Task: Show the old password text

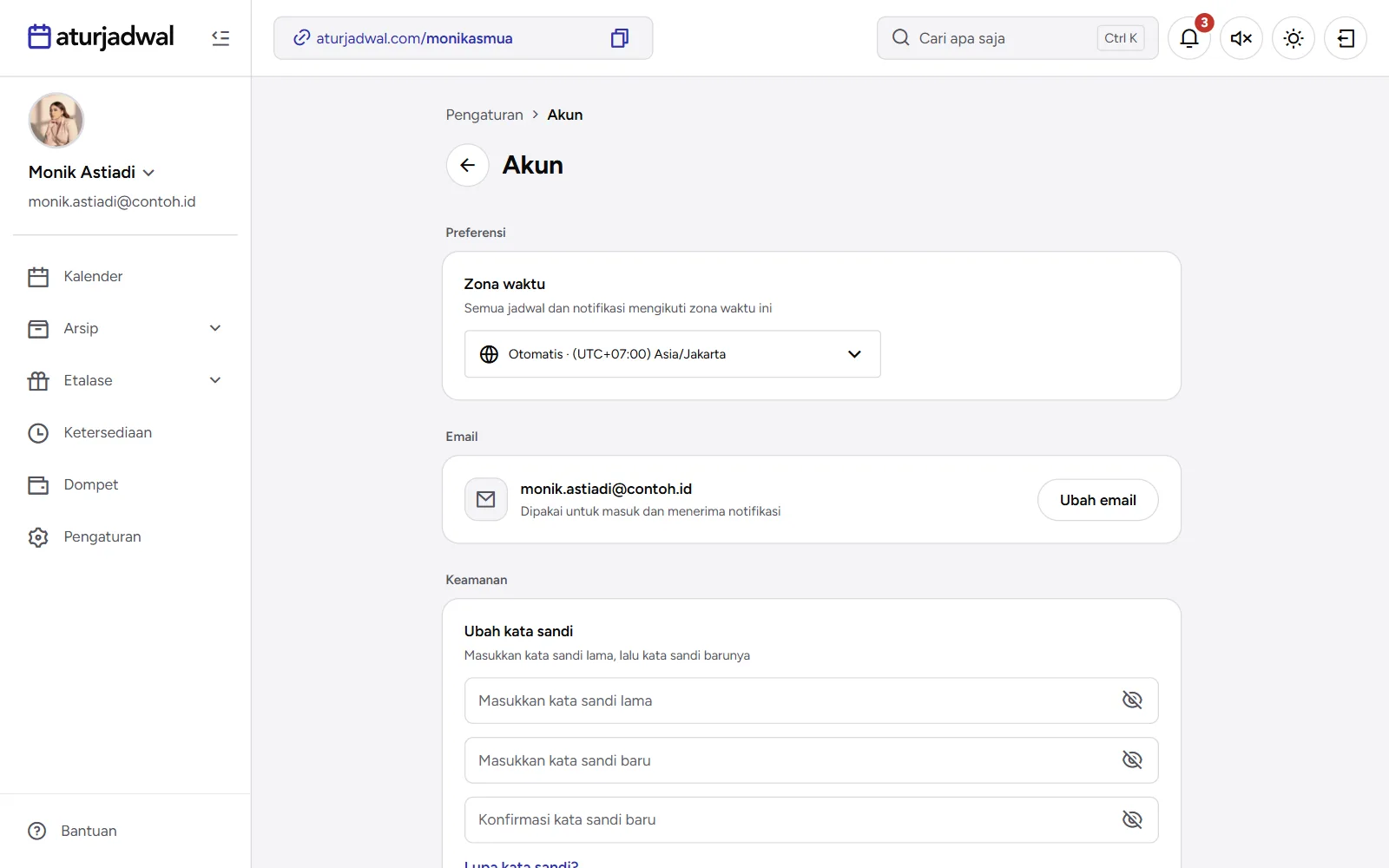Action: [1132, 700]
